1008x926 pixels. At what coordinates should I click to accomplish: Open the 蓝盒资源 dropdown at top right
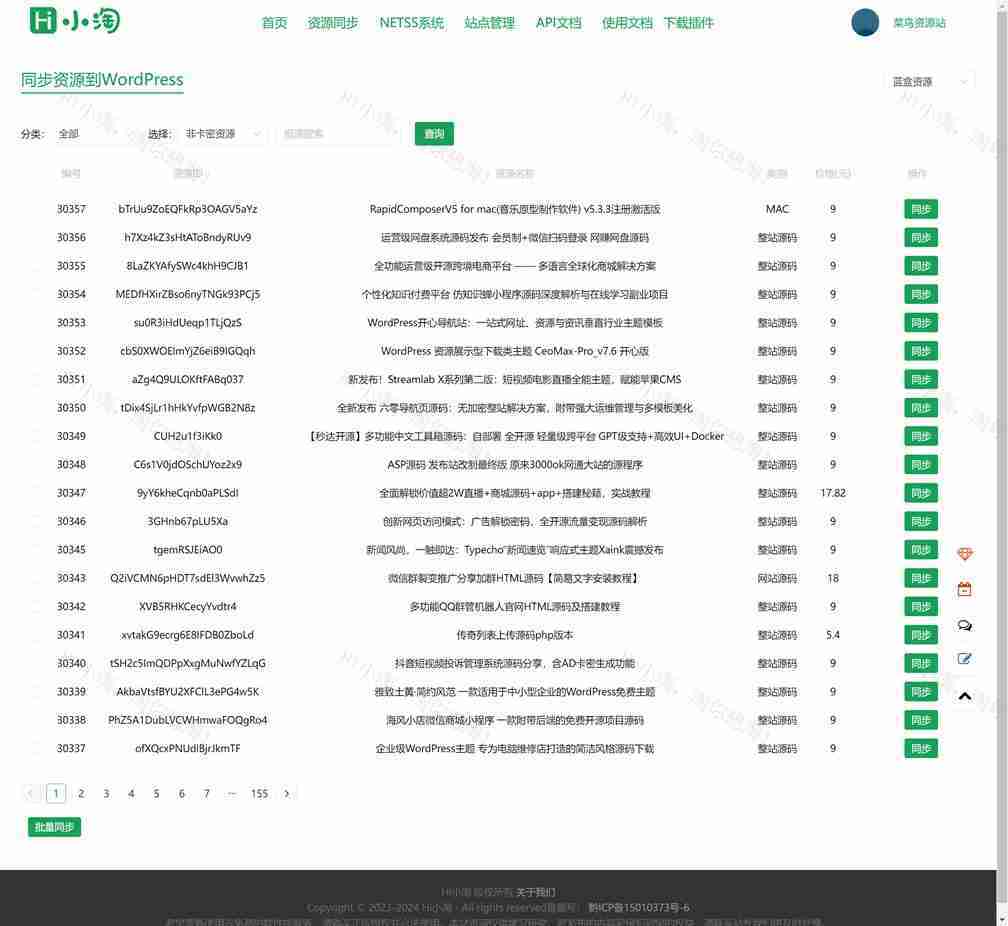coord(930,82)
